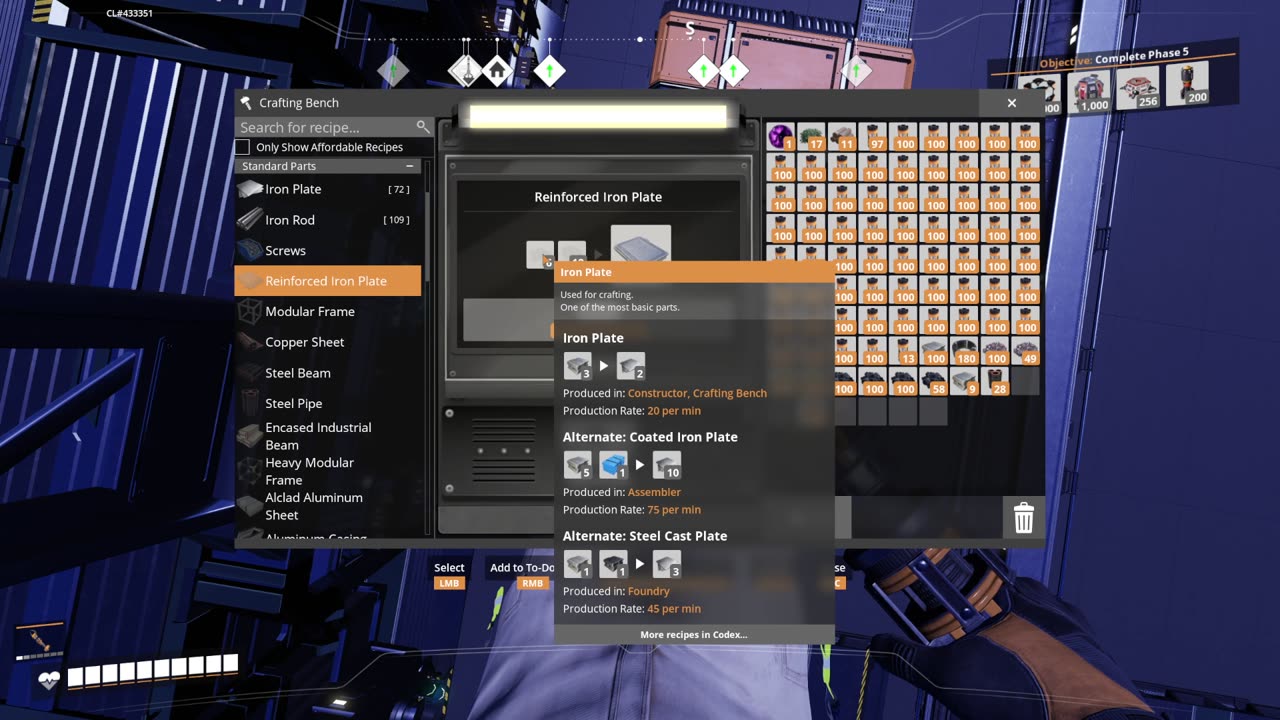Collapse the Standard Parts category
The height and width of the screenshot is (720, 1280).
click(x=409, y=166)
